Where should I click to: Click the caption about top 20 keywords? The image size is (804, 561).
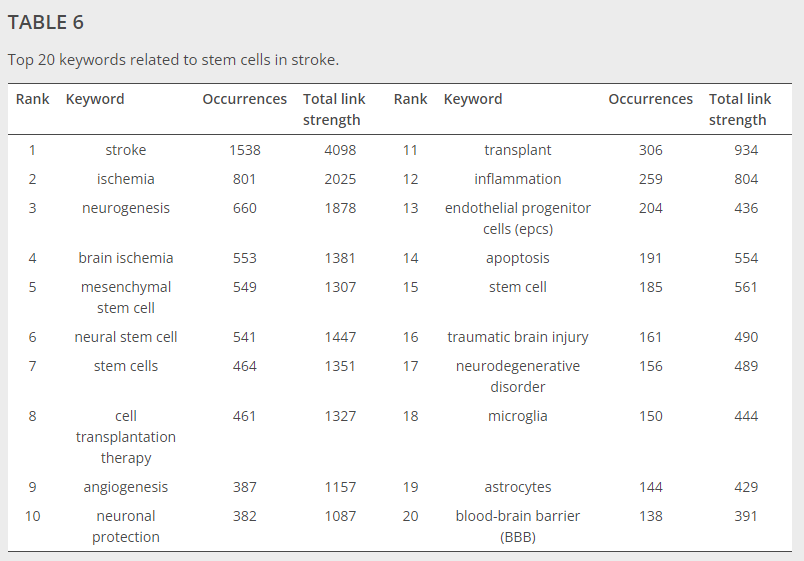173,59
